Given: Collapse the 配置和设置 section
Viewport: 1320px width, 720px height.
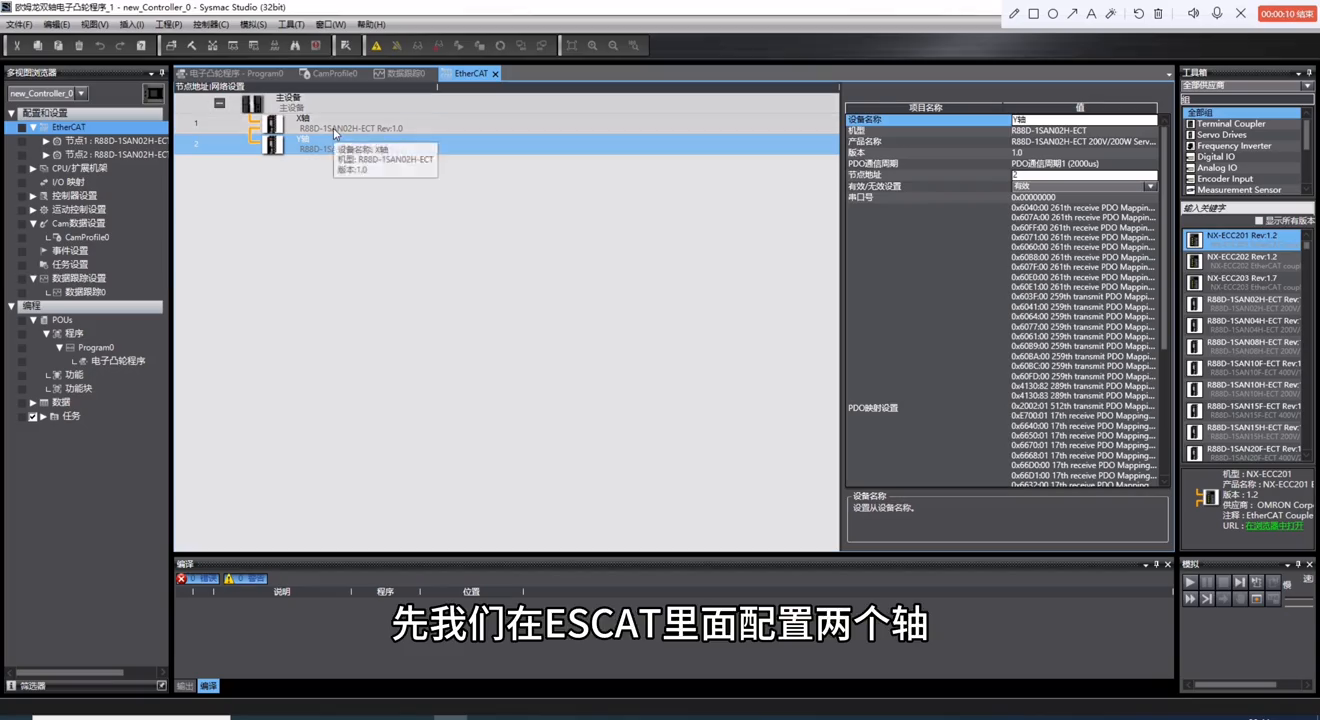Looking at the screenshot, I should (12, 114).
